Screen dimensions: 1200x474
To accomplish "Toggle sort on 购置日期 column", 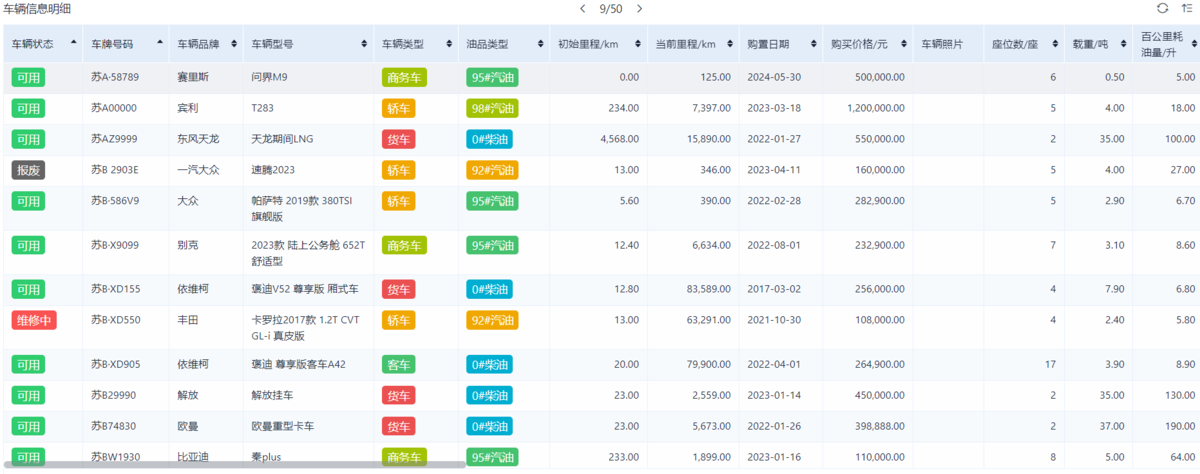I will [812, 44].
